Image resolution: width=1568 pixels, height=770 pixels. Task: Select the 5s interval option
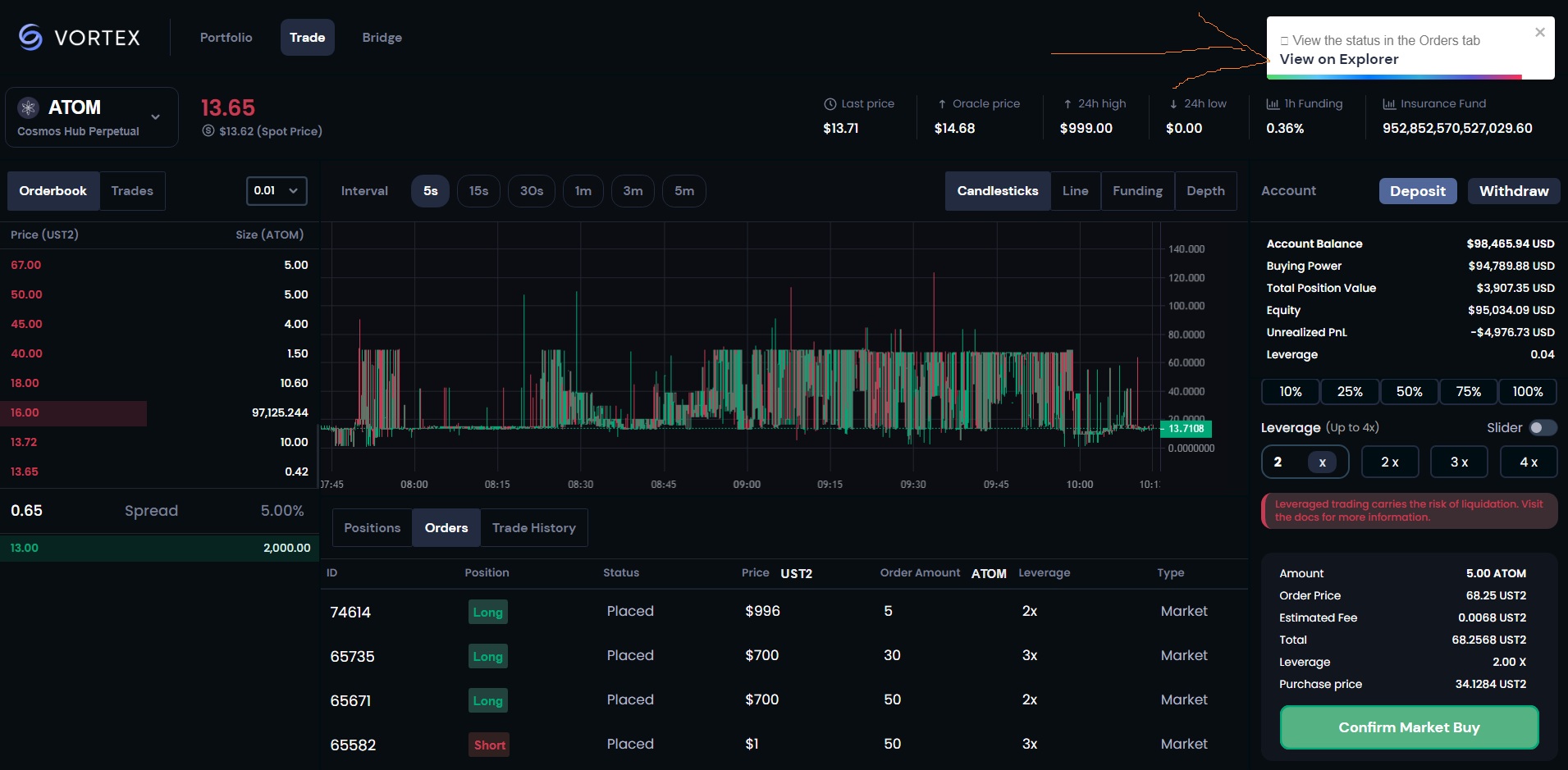tap(430, 191)
